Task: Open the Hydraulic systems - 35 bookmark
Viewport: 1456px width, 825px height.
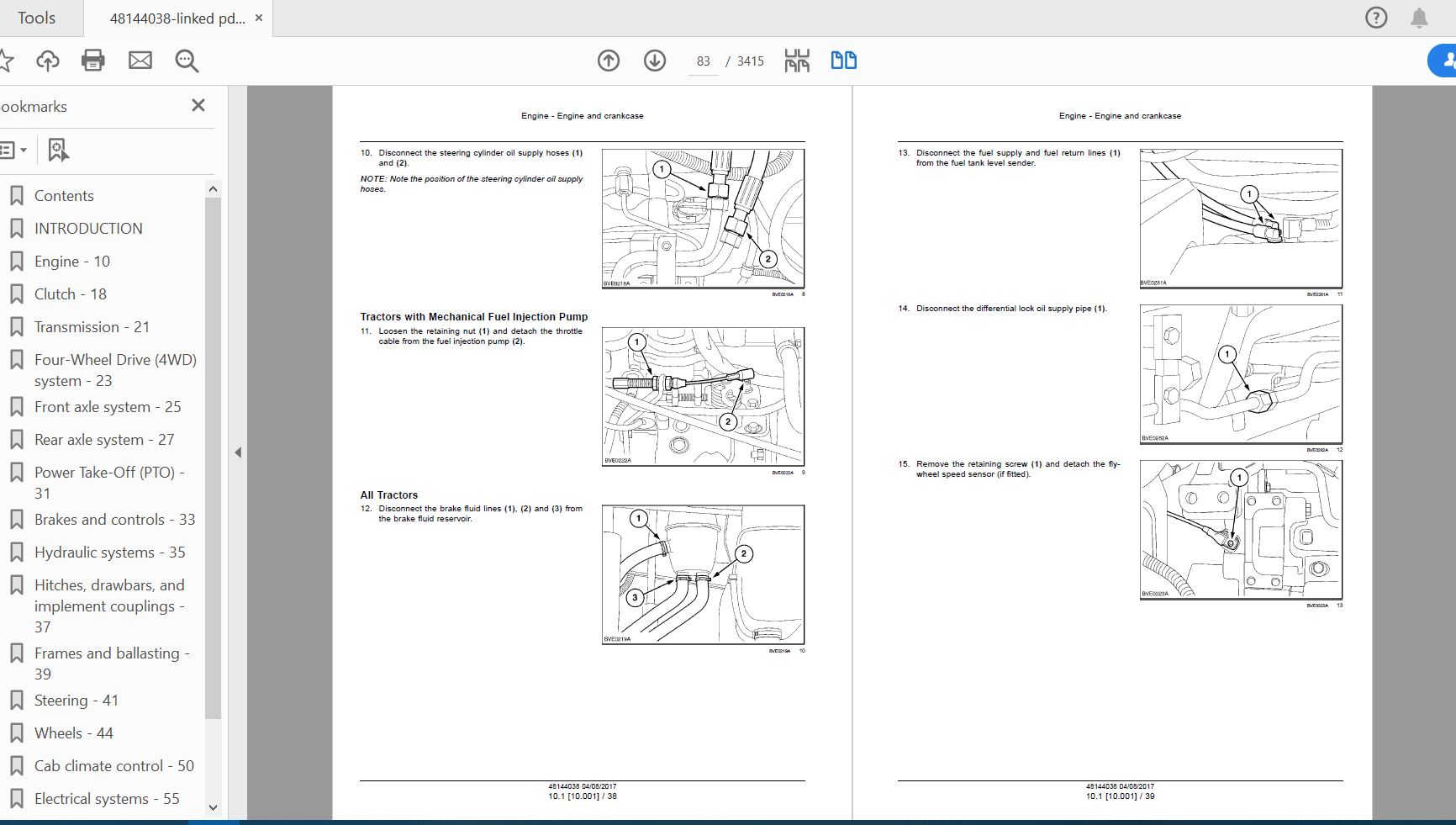Action: coord(109,553)
